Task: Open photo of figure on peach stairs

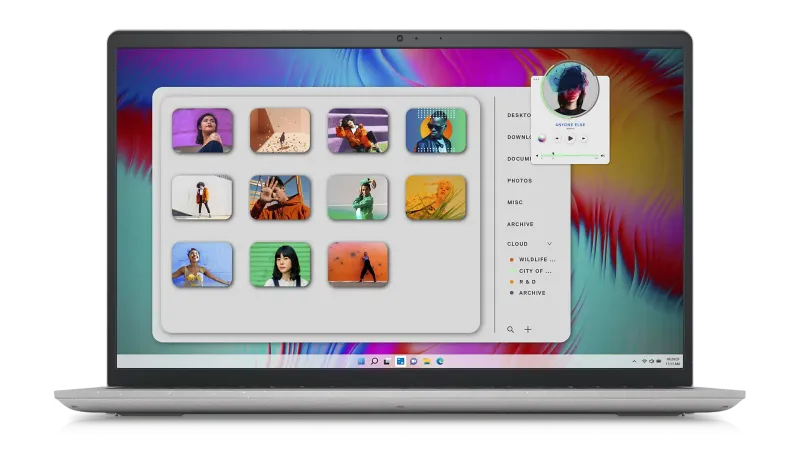Action: pos(280,131)
